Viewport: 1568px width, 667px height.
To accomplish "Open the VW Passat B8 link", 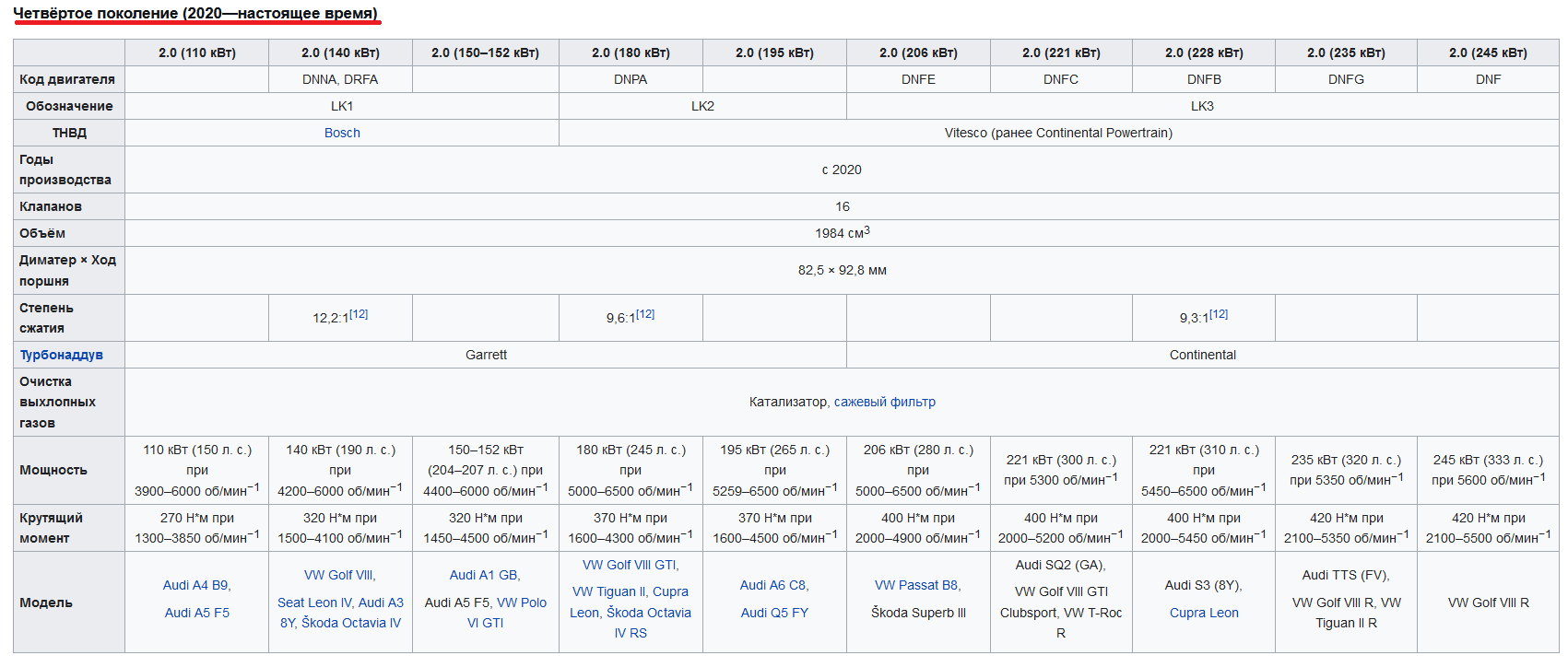I will point(916,585).
